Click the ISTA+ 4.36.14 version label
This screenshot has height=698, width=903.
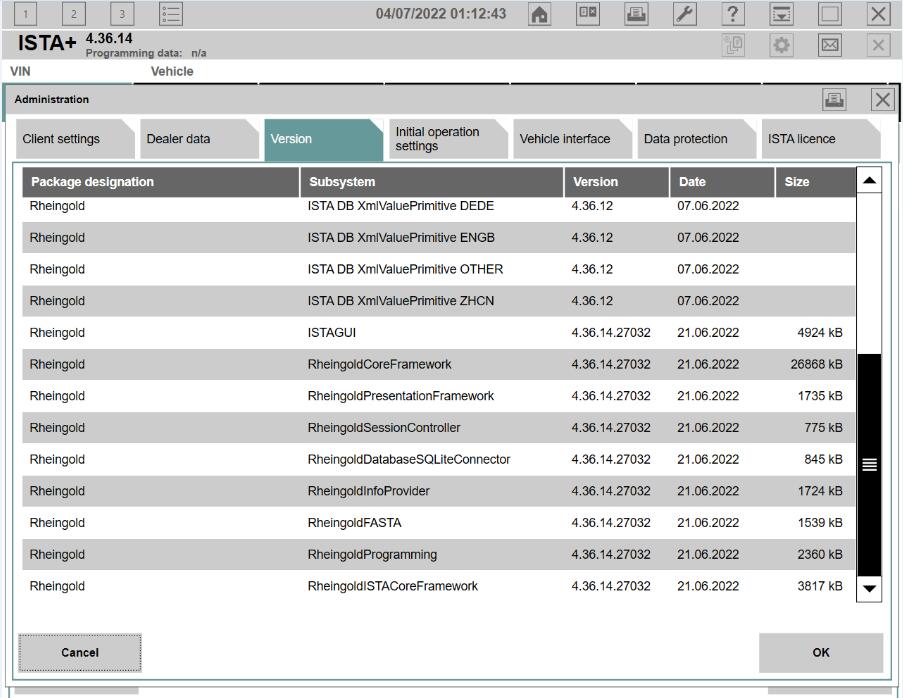click(x=75, y=43)
